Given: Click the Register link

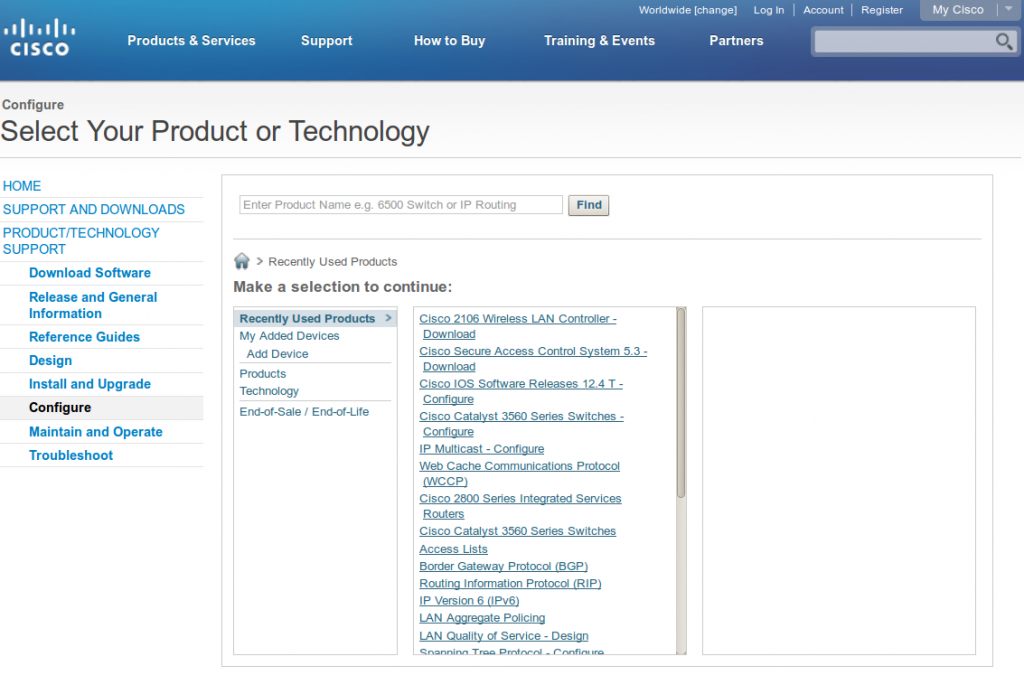Looking at the screenshot, I should (881, 10).
